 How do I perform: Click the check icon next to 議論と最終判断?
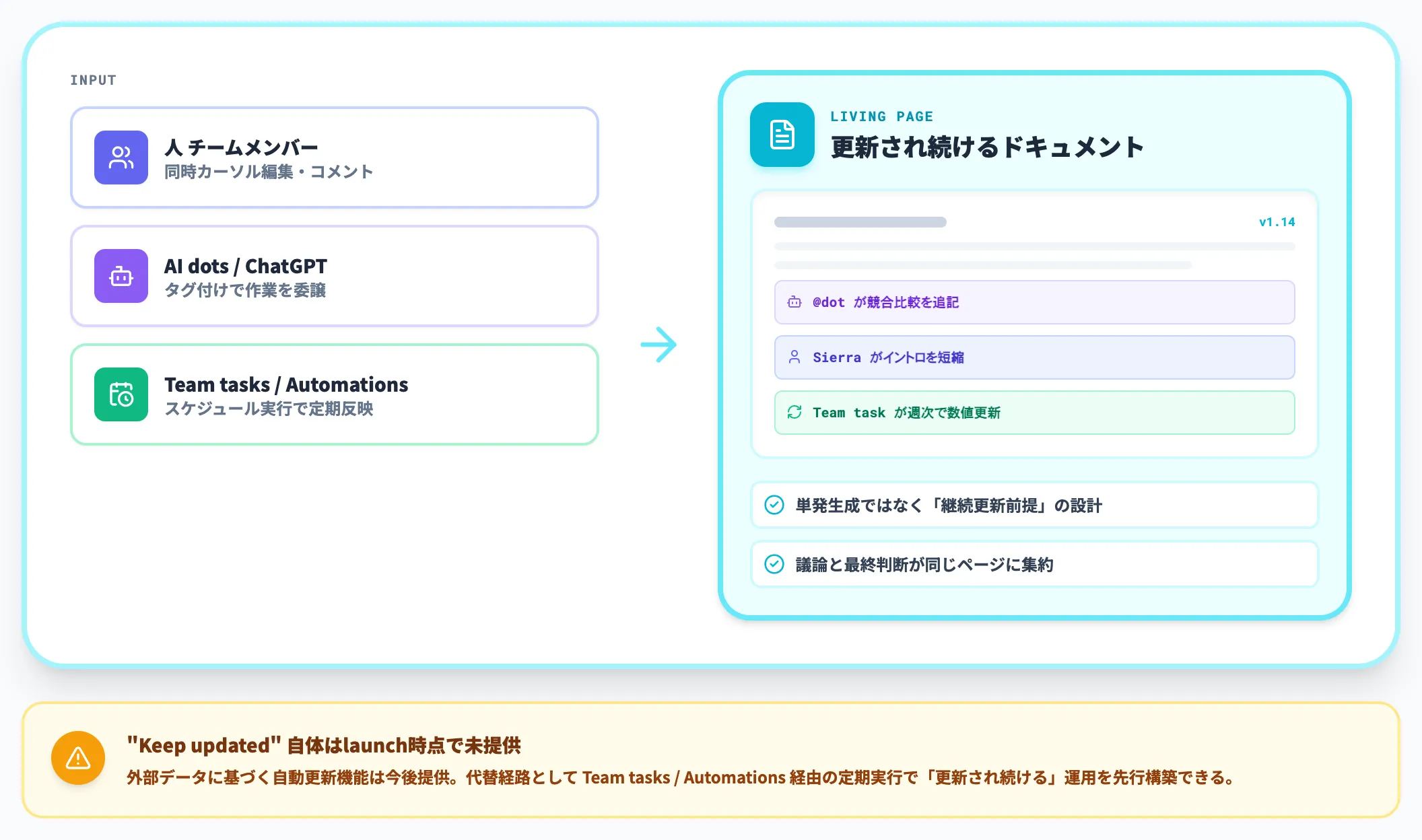(774, 564)
